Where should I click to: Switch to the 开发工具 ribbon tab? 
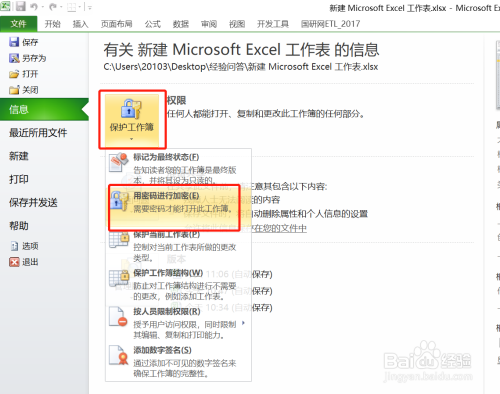coord(273,24)
